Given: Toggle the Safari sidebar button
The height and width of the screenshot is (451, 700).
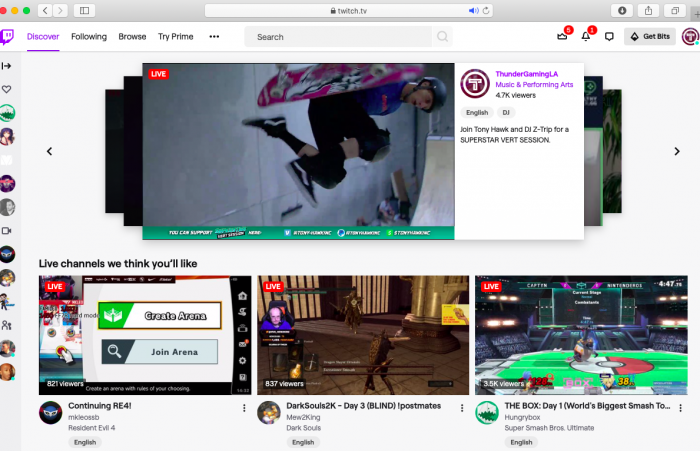Looking at the screenshot, I should coord(82,10).
